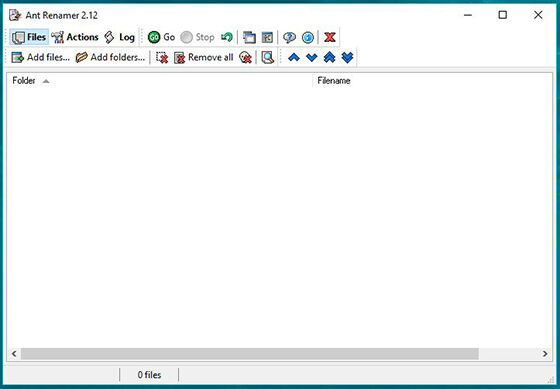Close the Ant Renamer window

[x=538, y=15]
